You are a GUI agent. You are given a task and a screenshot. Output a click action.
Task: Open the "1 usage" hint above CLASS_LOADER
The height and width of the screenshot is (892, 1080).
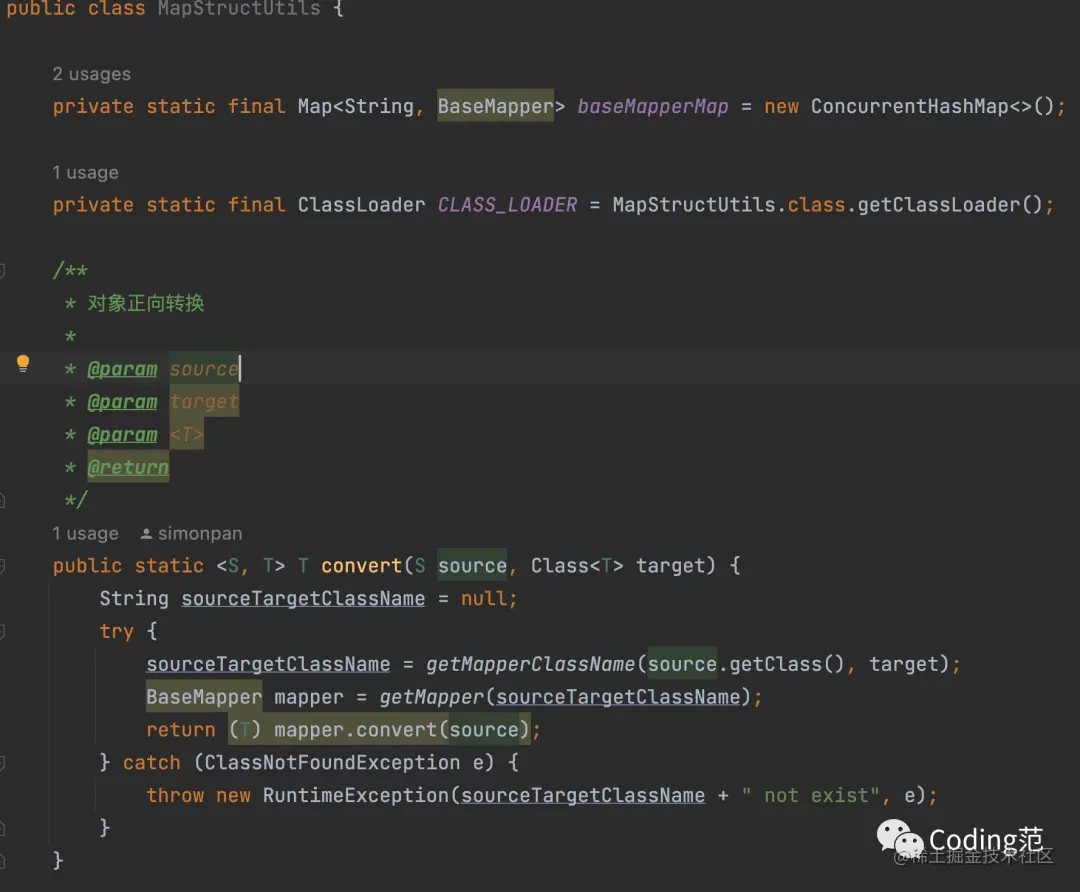(85, 172)
